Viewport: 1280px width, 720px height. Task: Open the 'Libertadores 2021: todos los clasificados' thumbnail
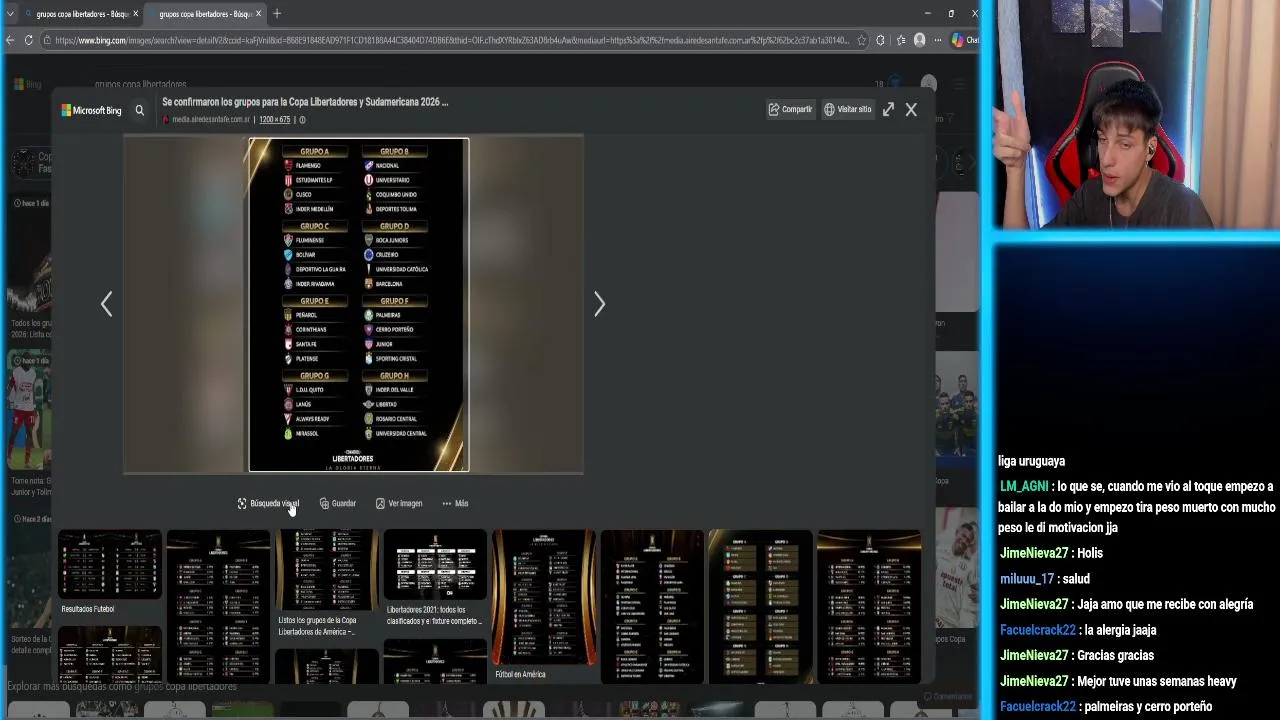(x=435, y=565)
